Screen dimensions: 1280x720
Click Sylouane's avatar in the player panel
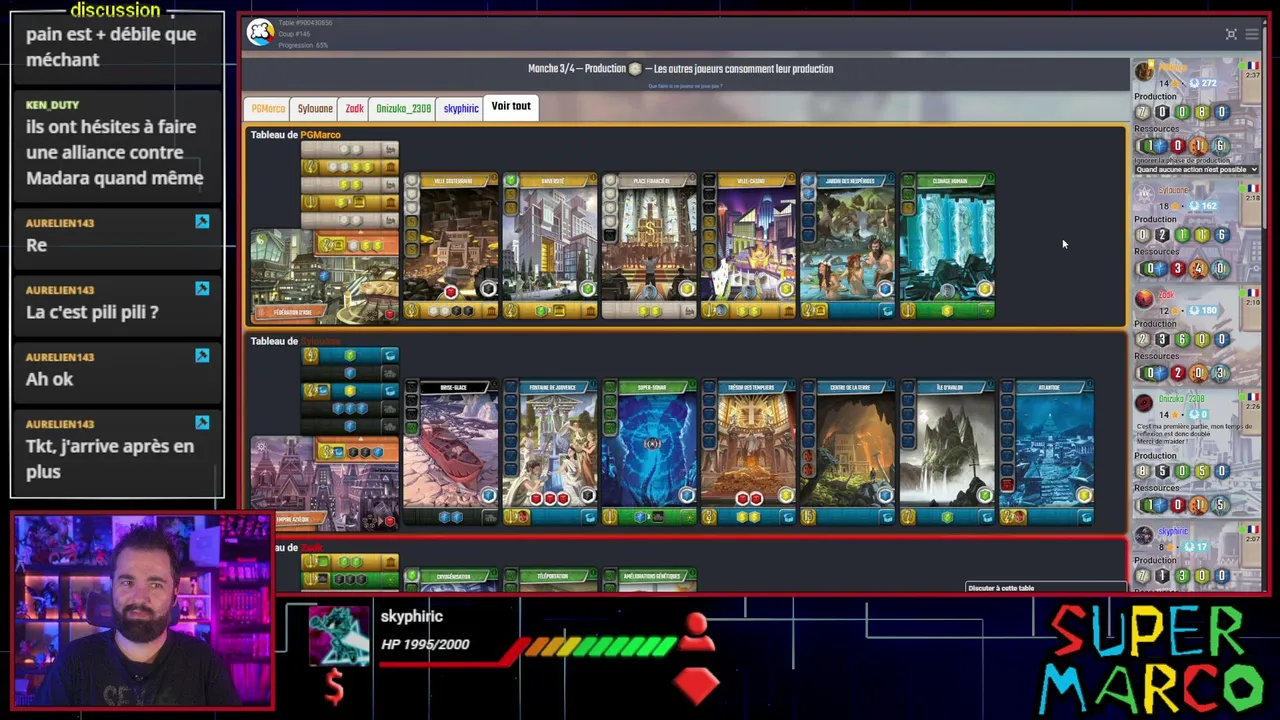click(1144, 194)
